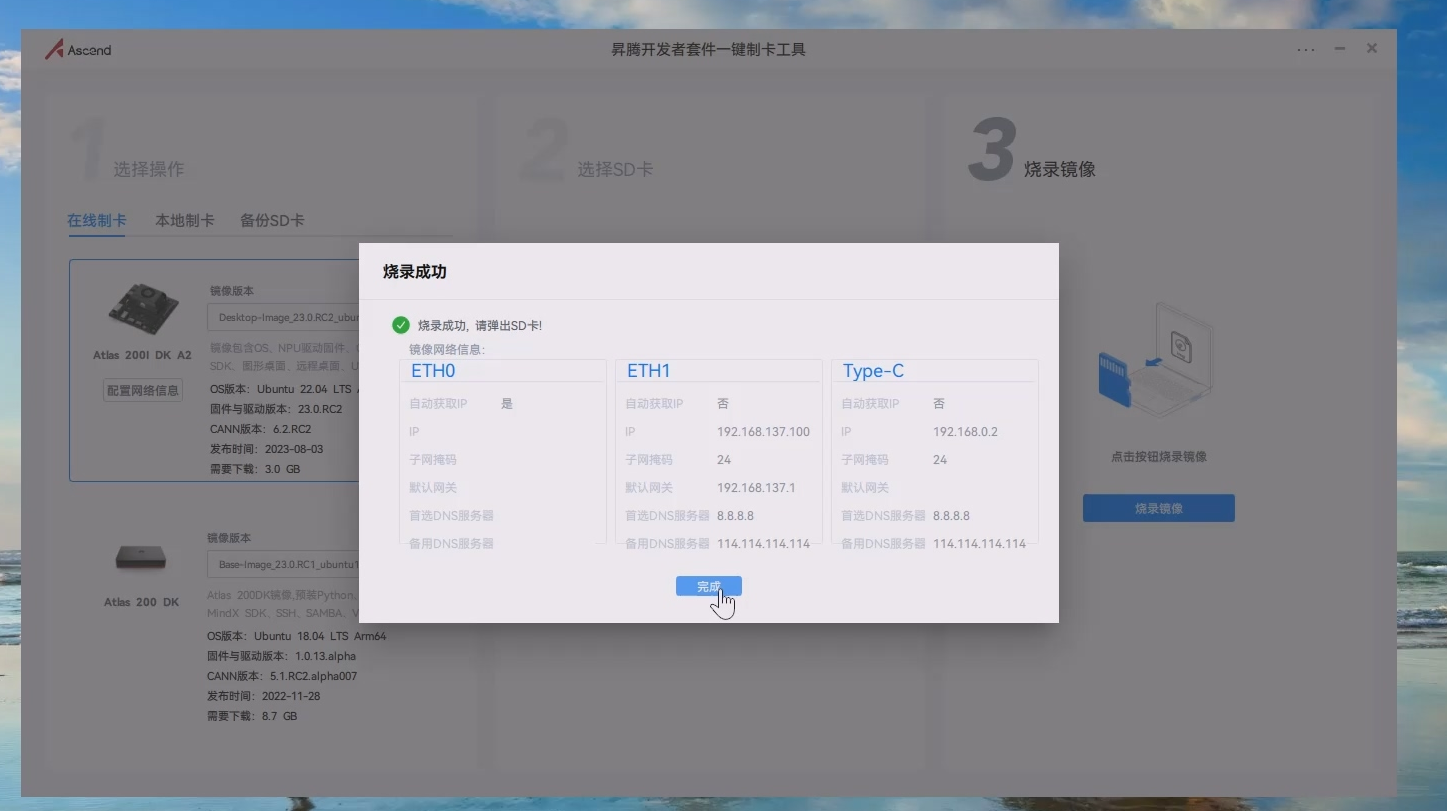1447x811 pixels.
Task: Minimize the 制卡工具 window
Action: point(1340,48)
